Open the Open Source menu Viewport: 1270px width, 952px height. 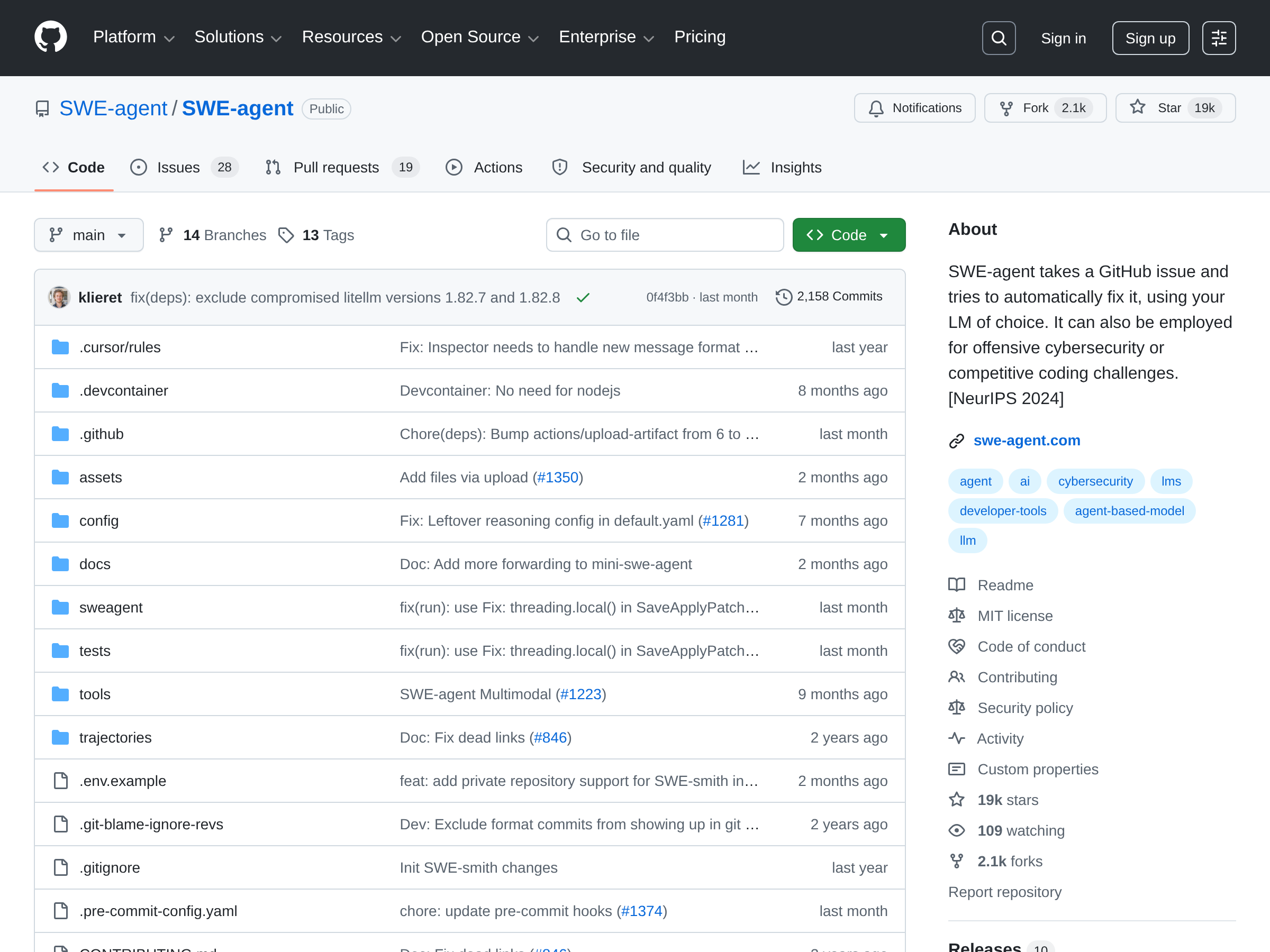click(x=479, y=38)
